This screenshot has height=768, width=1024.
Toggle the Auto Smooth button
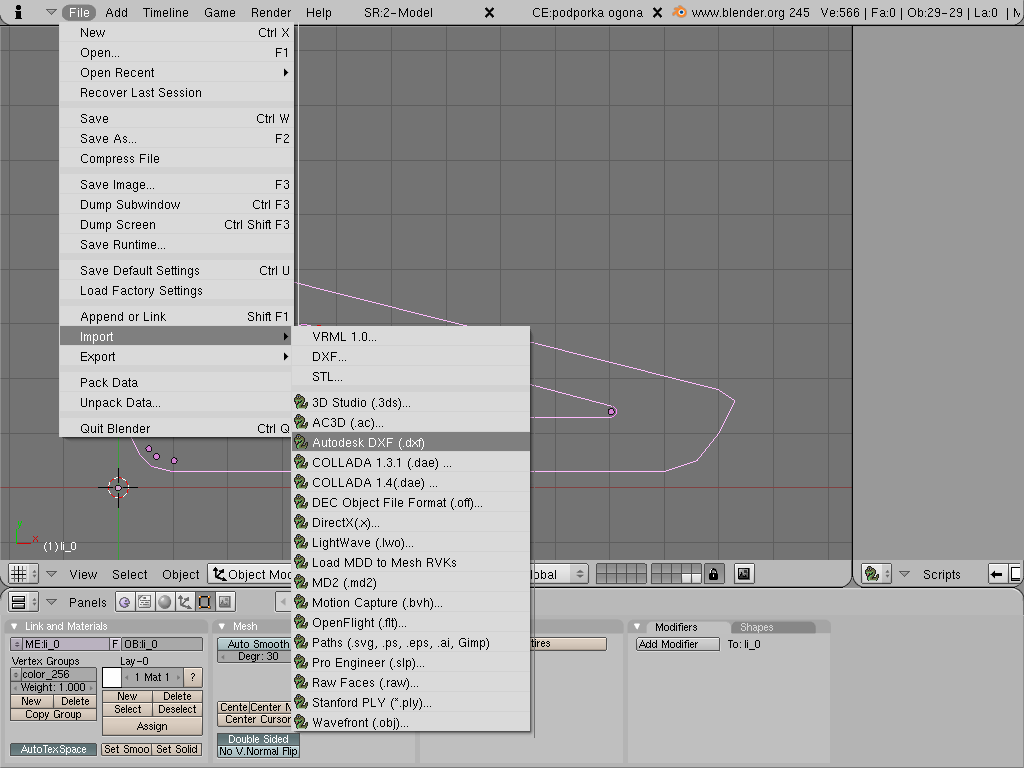coord(255,644)
